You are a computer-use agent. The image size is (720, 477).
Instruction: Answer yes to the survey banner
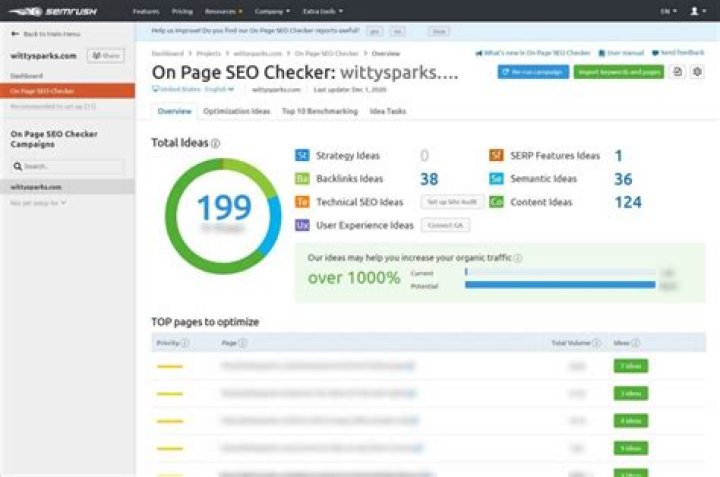tap(375, 31)
